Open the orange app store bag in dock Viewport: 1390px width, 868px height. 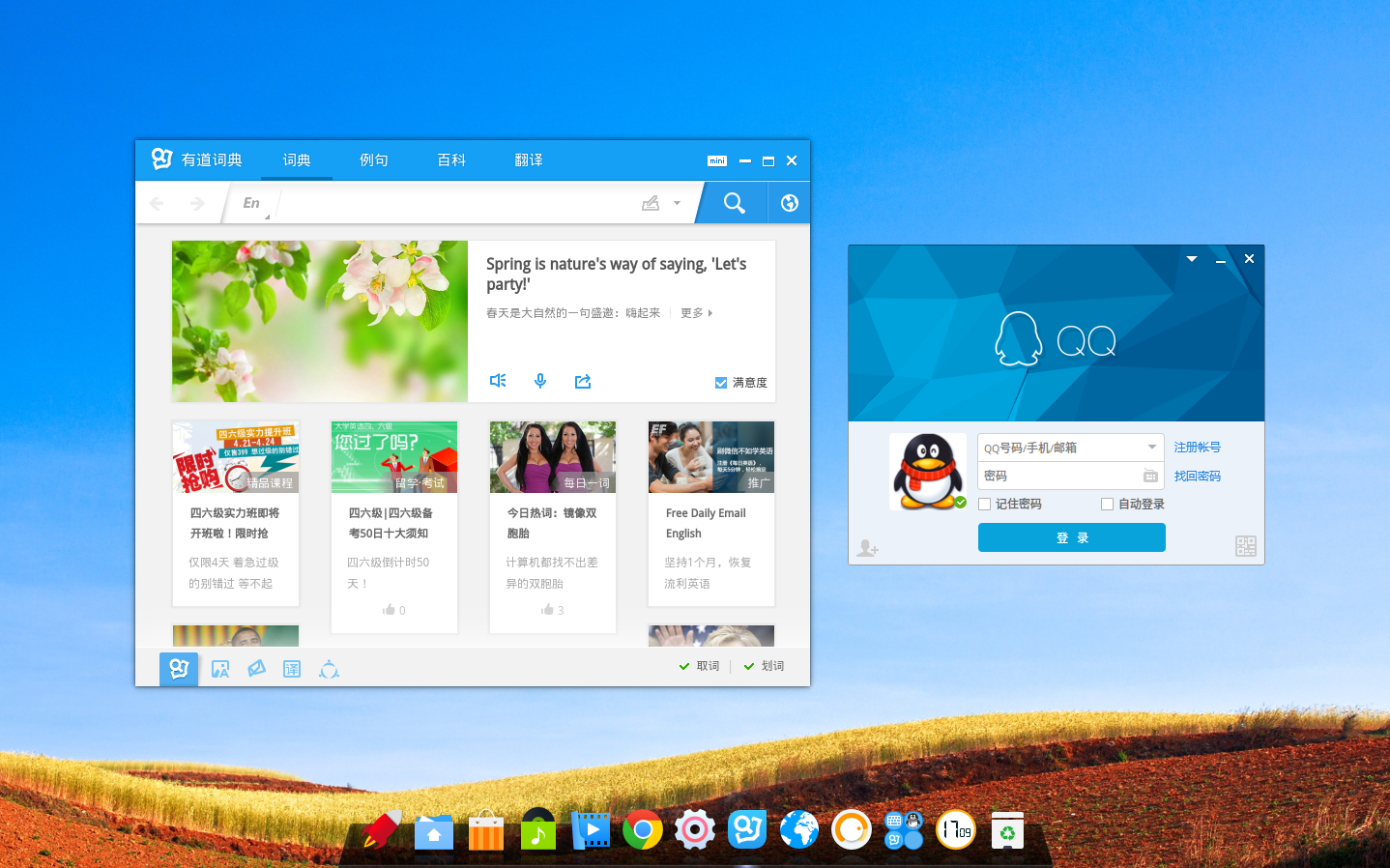pyautogui.click(x=486, y=830)
